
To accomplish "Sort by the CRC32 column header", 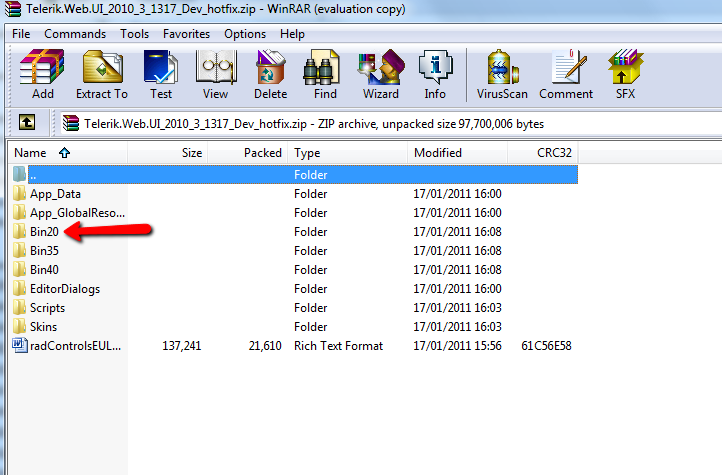I will click(x=543, y=153).
